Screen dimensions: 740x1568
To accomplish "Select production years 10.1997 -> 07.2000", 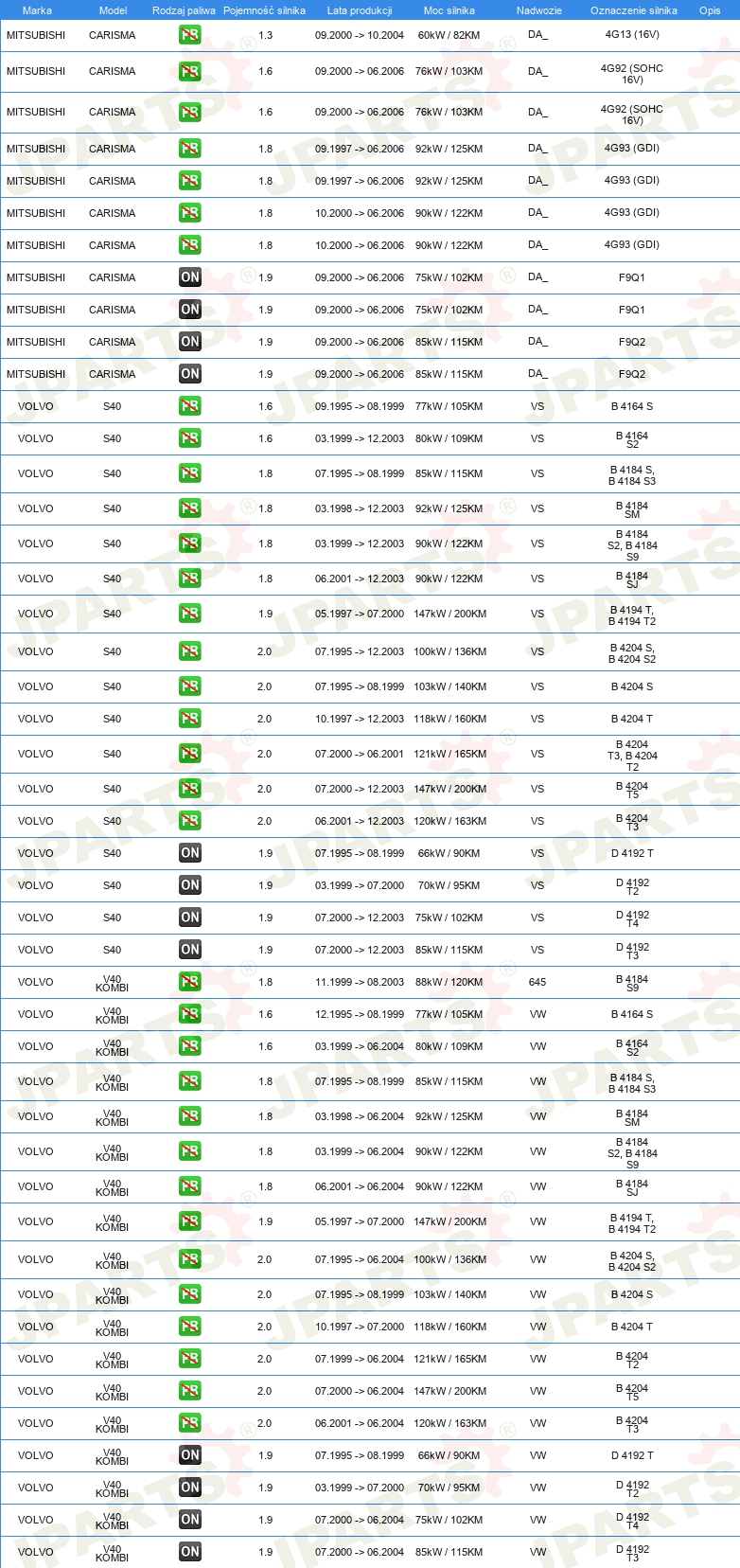I will (x=360, y=1327).
